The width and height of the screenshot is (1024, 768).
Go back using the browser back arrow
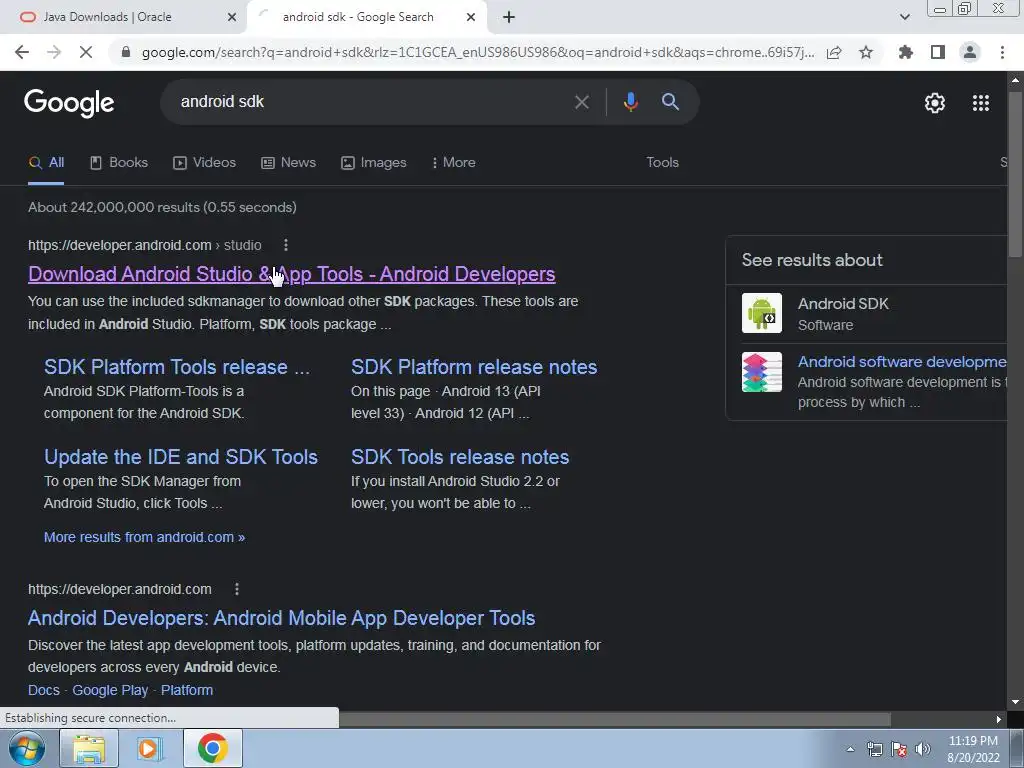(22, 52)
